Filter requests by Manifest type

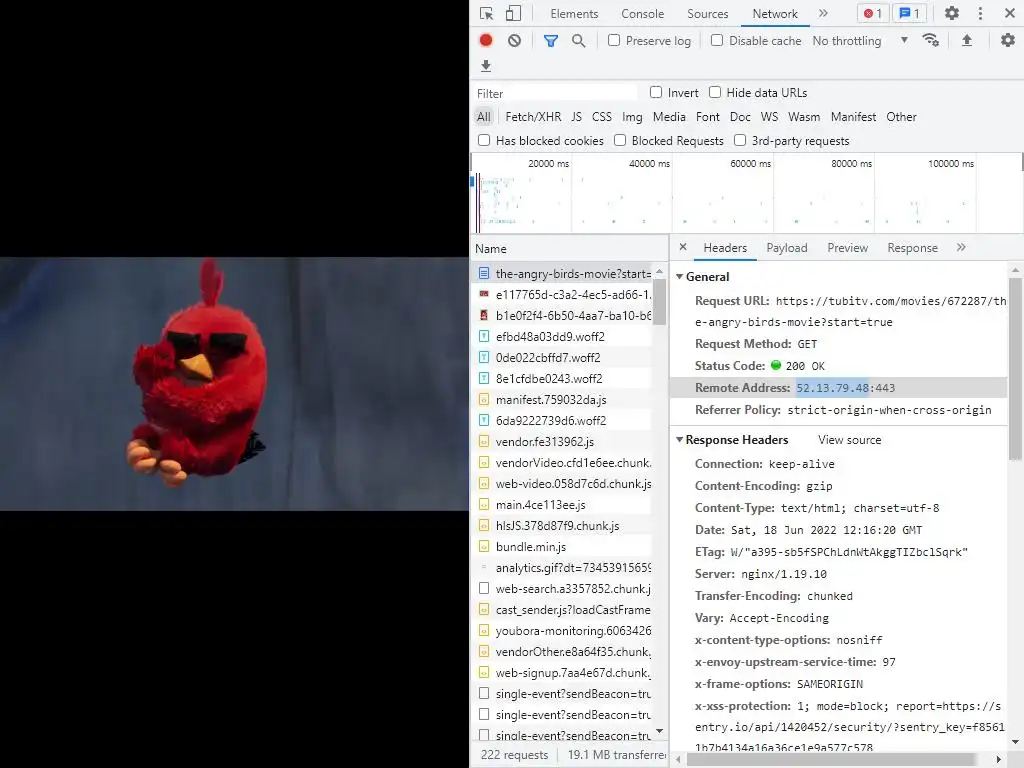853,117
